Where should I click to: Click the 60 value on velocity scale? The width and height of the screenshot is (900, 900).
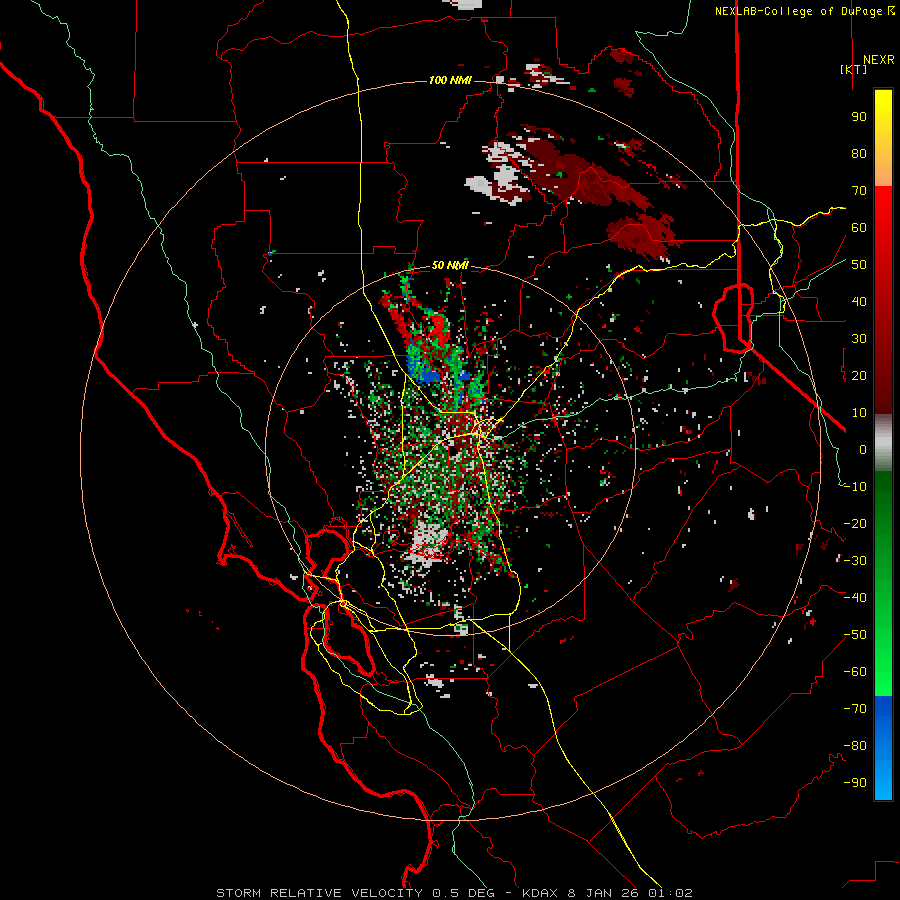point(859,228)
